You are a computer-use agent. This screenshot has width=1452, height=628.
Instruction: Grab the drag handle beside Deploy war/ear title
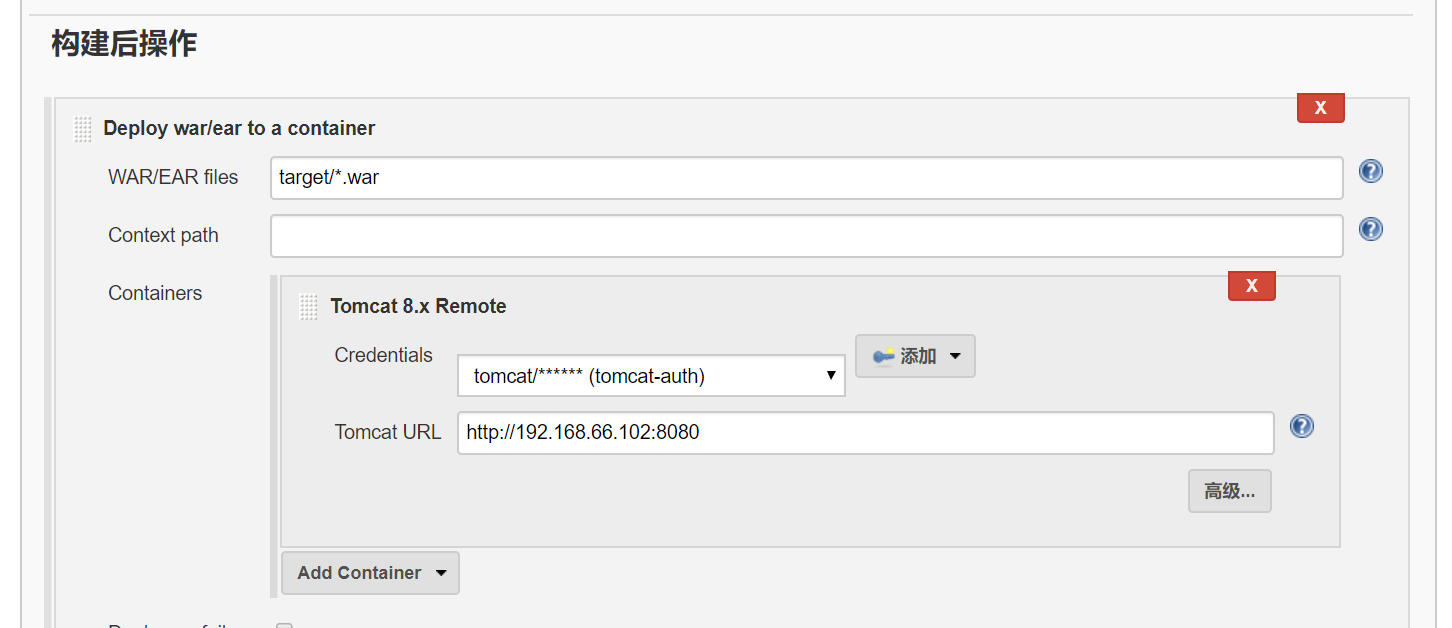tap(83, 129)
